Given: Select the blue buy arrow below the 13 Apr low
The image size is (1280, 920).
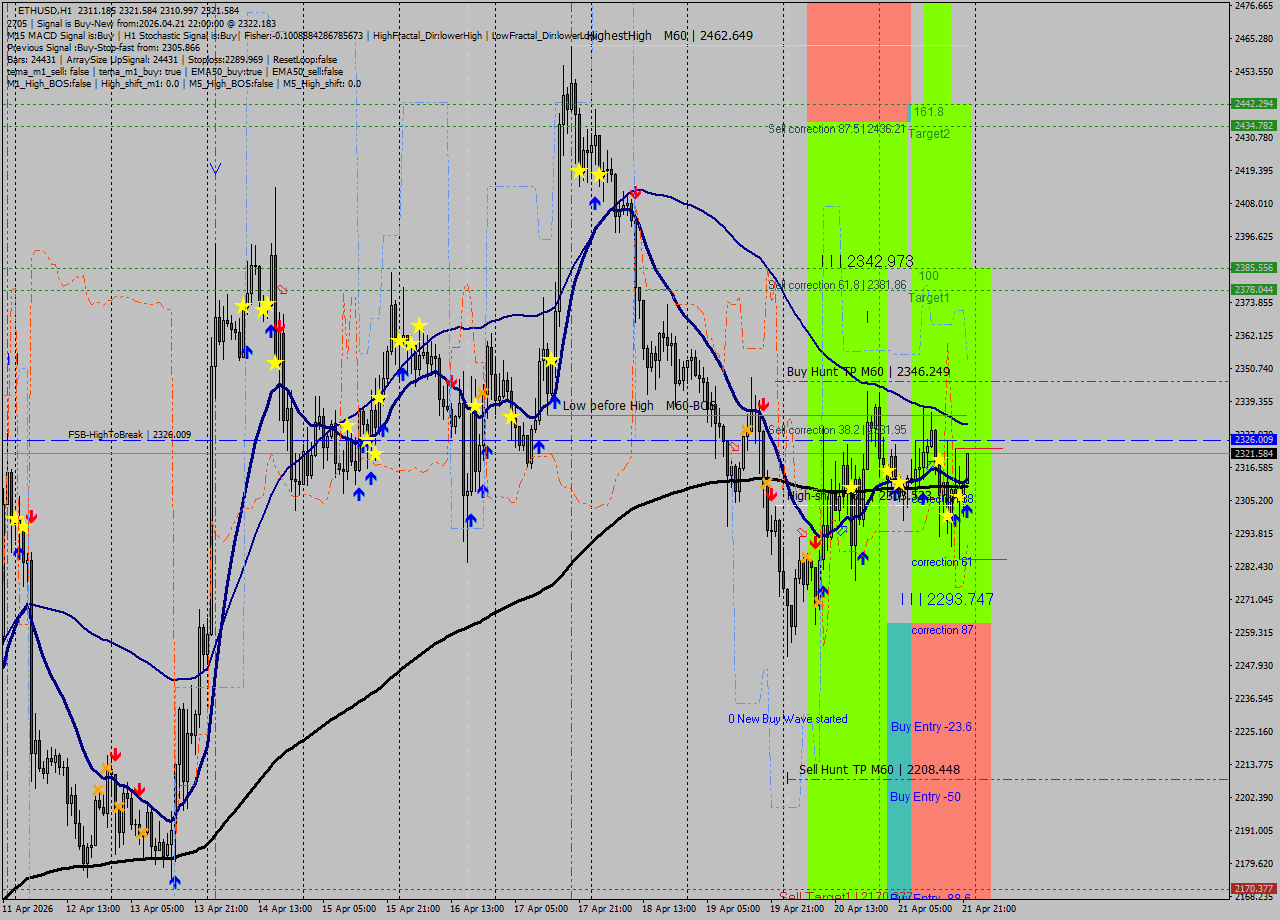Looking at the screenshot, I should coord(176,882).
